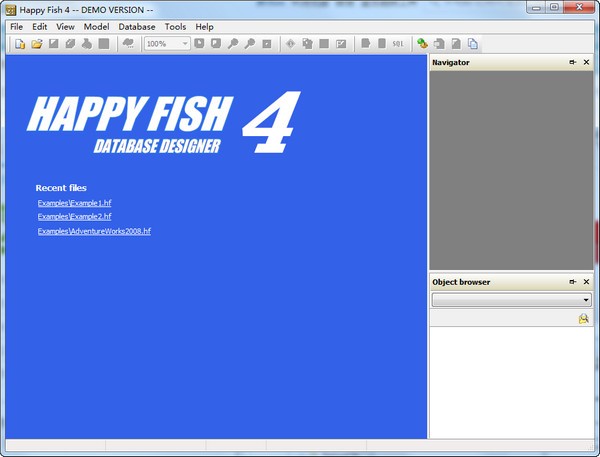Expand the Object browser selection dropdown
600x457 pixels.
pyautogui.click(x=586, y=300)
